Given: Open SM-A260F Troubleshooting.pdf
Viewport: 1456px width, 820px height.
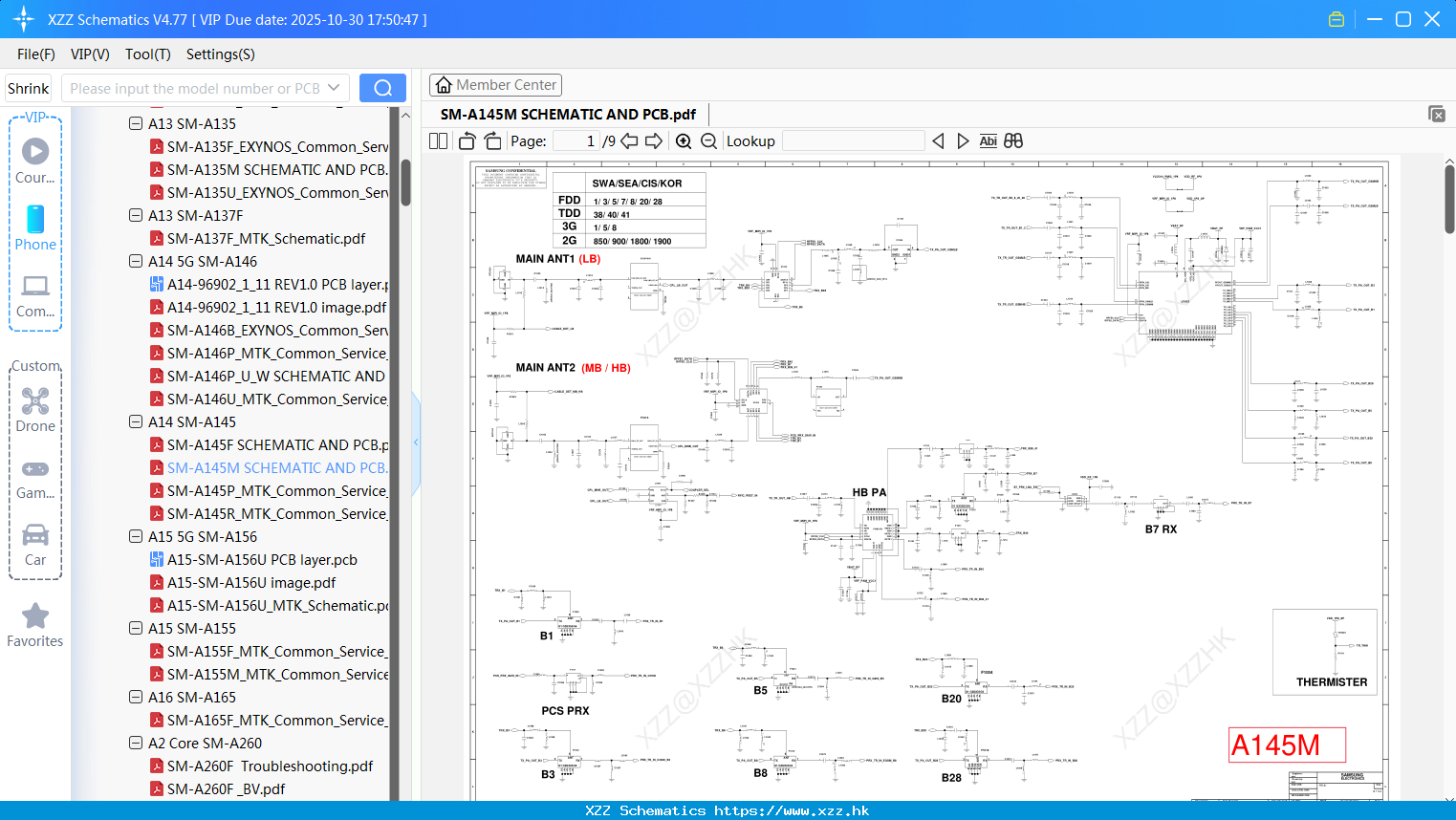Looking at the screenshot, I should (x=261, y=766).
